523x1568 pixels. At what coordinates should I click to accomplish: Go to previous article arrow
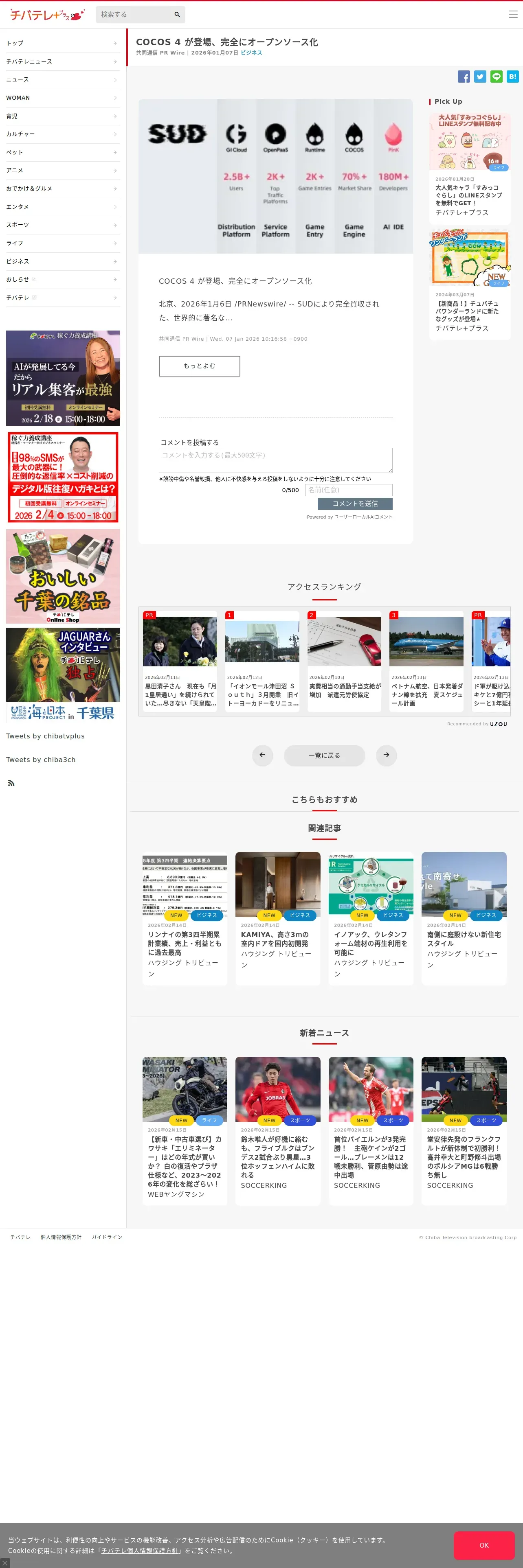tap(262, 756)
